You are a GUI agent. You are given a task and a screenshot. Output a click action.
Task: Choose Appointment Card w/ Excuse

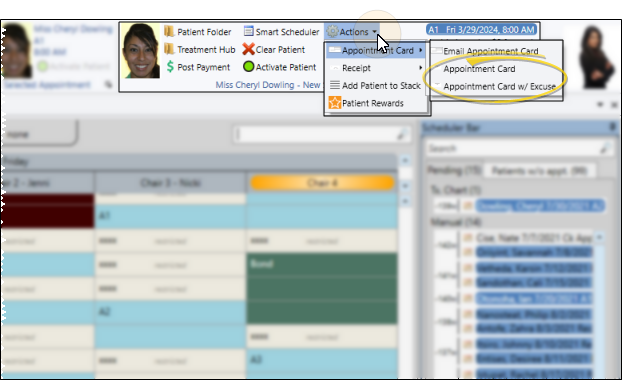pos(499,86)
